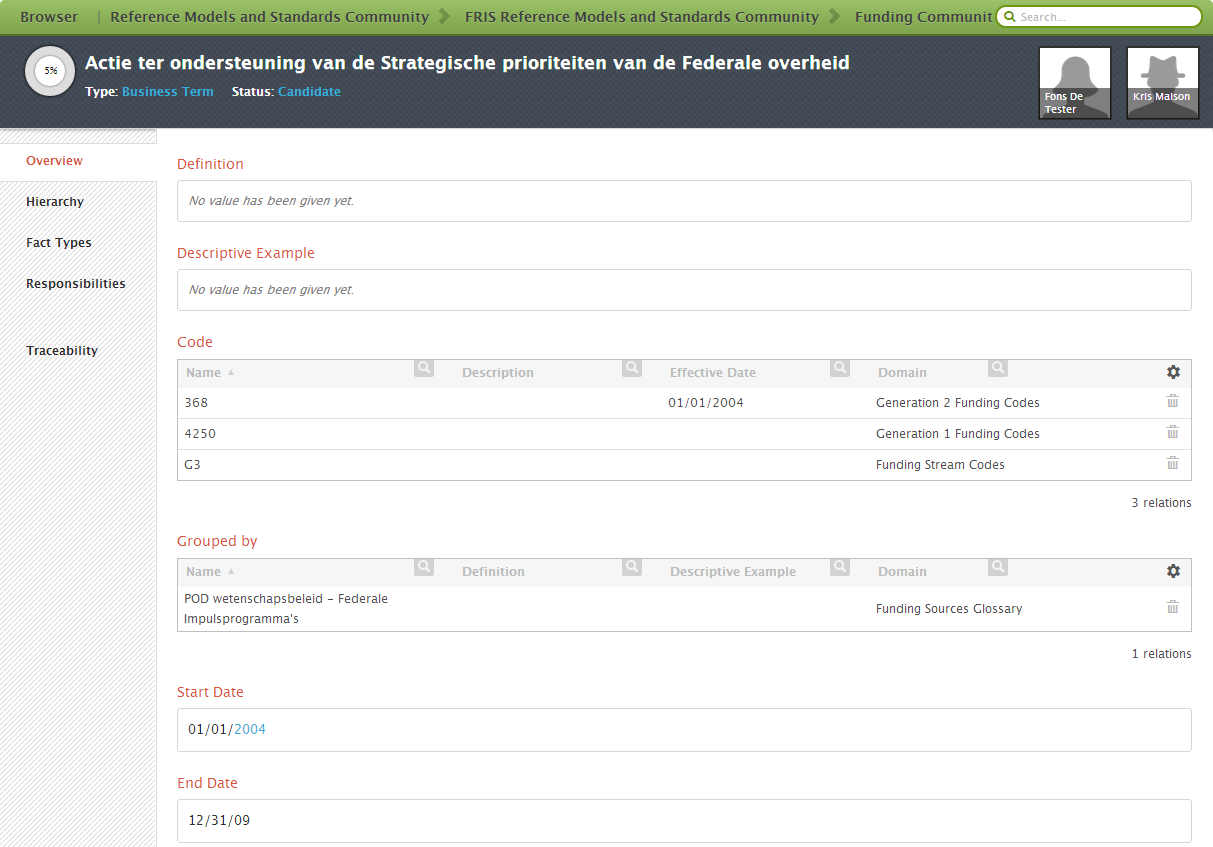Click the '3 relations' count label
The width and height of the screenshot is (1213, 847).
point(1161,503)
